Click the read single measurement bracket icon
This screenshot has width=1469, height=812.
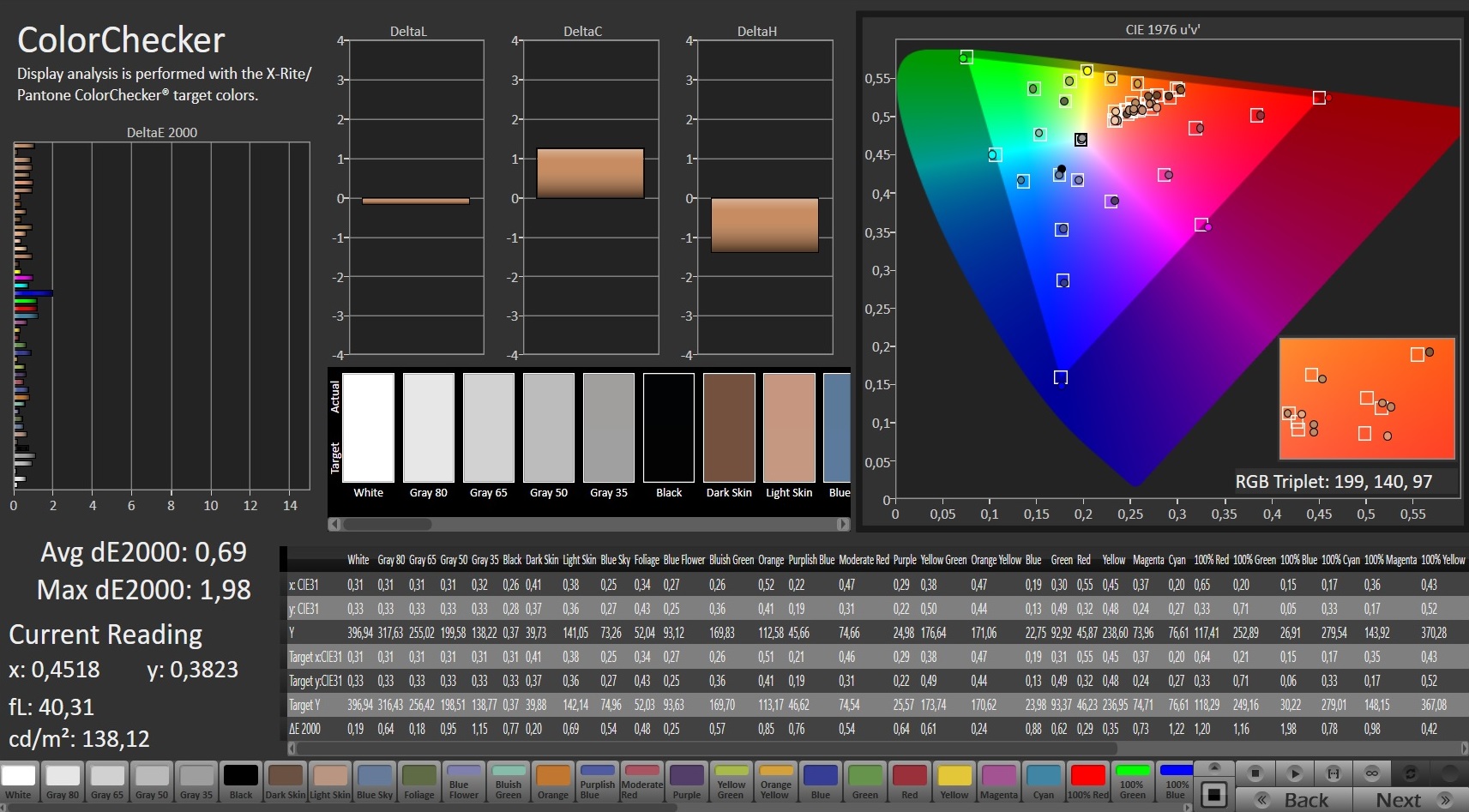[1334, 773]
